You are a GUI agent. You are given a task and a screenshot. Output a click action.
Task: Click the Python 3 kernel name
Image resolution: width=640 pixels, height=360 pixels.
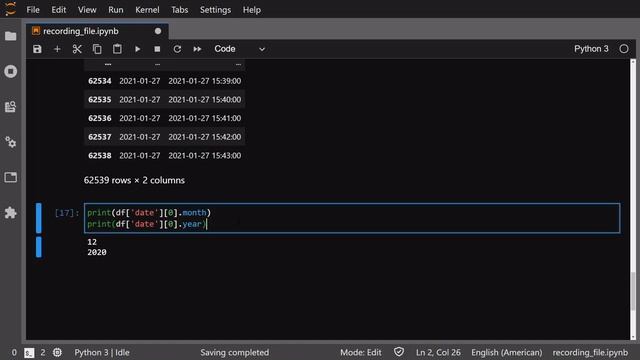591,49
